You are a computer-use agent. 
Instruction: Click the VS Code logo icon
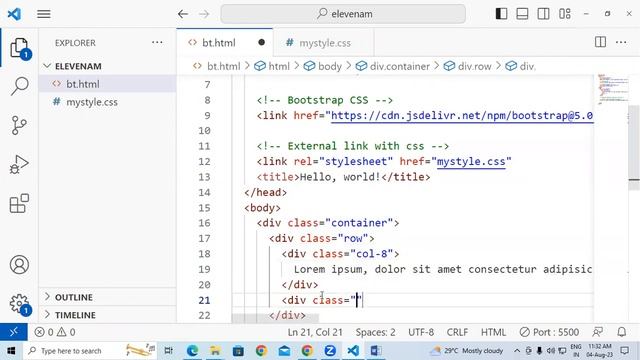14,14
